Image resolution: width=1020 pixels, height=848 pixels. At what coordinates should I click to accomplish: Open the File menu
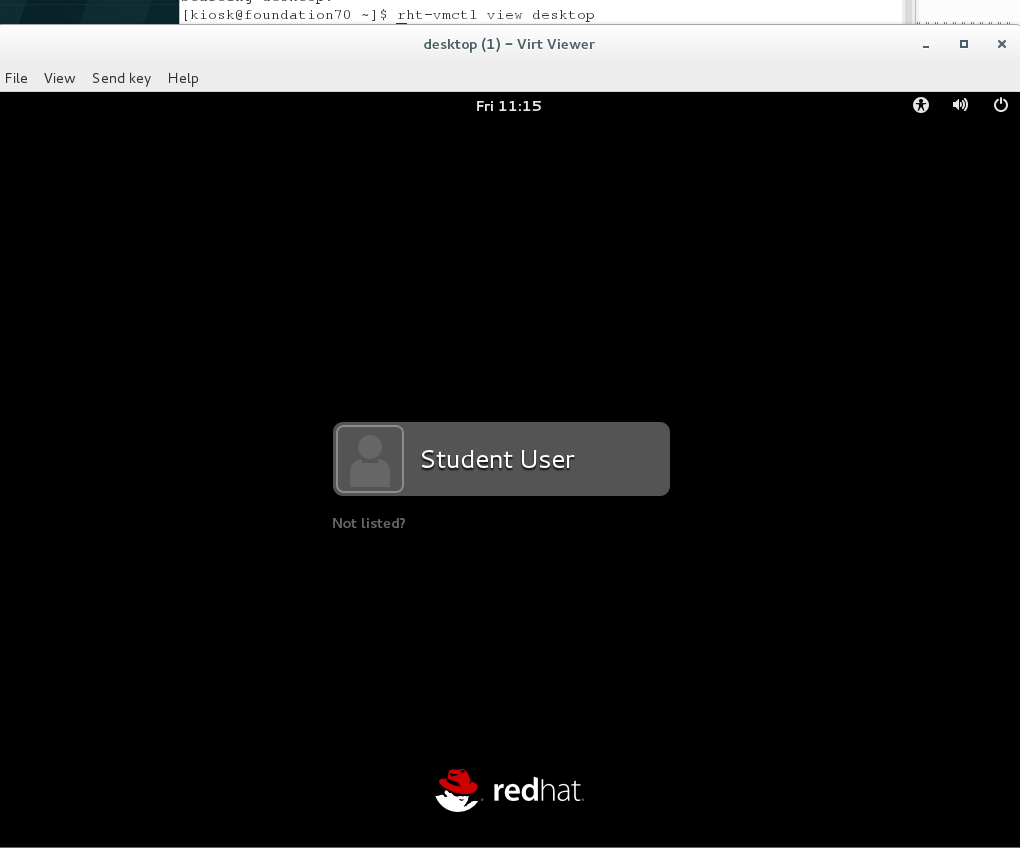point(16,78)
